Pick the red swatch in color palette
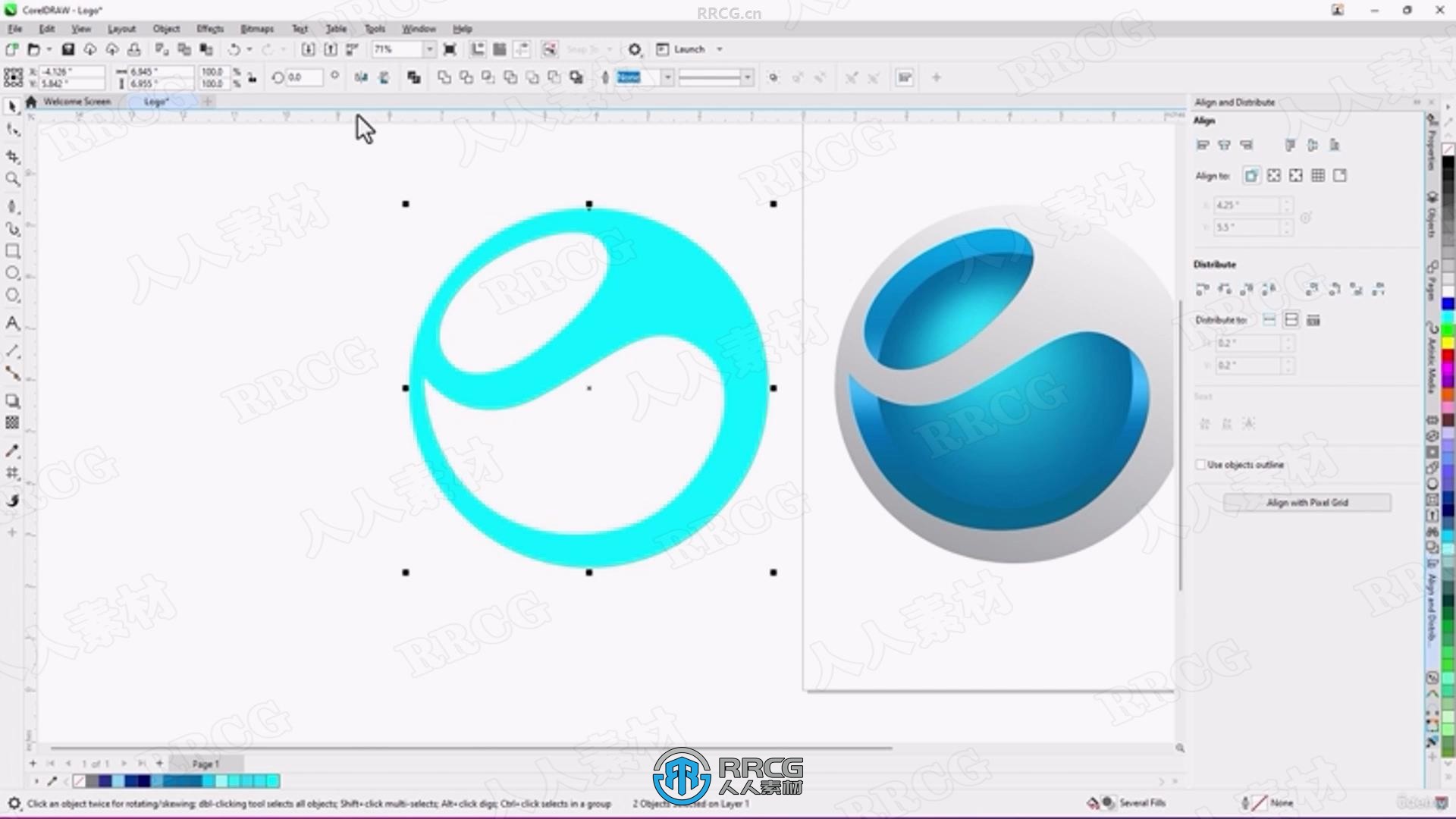Viewport: 1456px width, 819px height. [1448, 356]
